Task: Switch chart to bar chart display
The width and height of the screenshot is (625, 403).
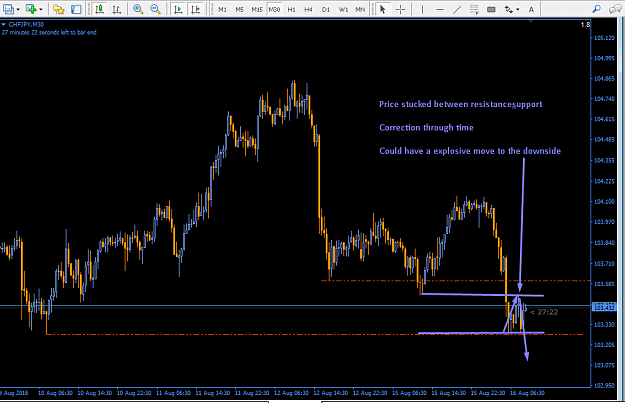Action: pyautogui.click(x=116, y=9)
